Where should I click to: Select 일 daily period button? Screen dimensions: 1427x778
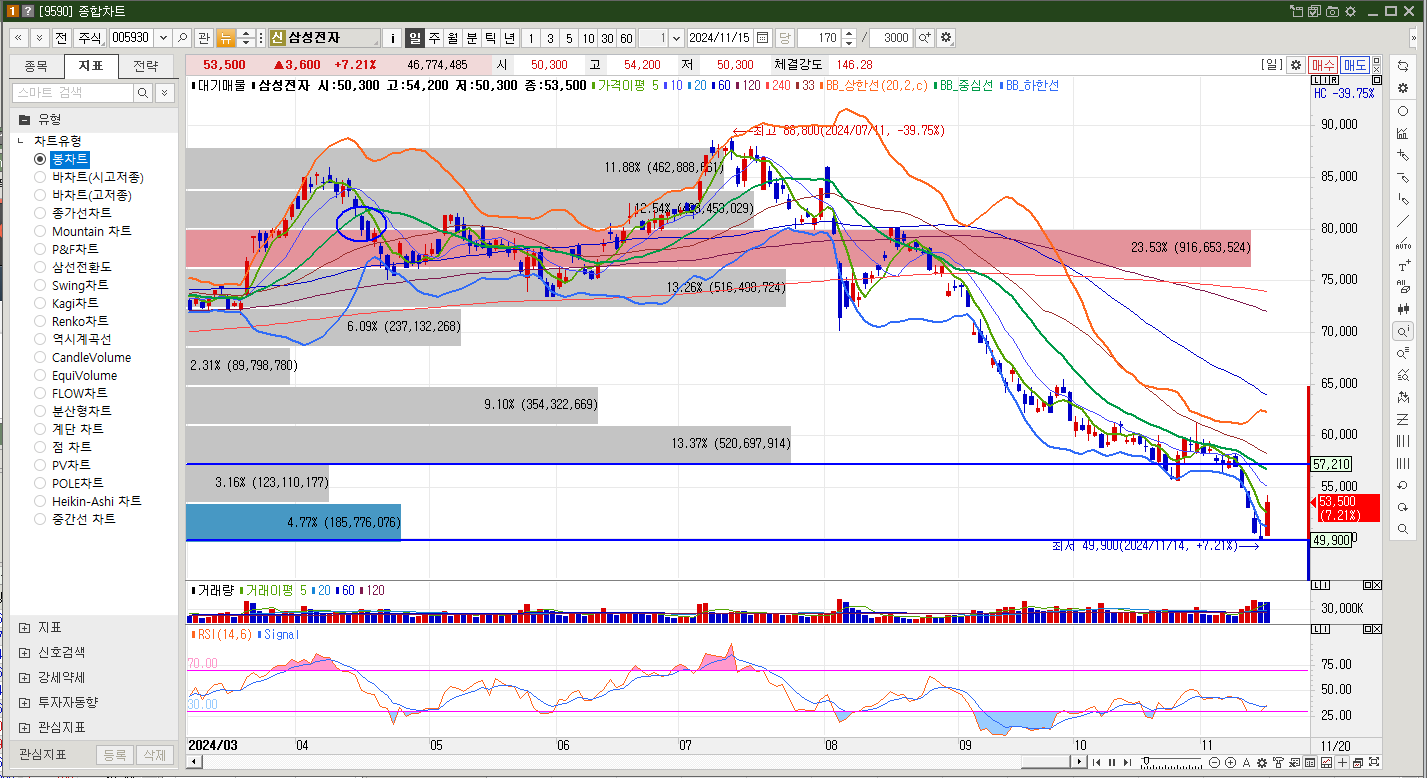tap(415, 38)
